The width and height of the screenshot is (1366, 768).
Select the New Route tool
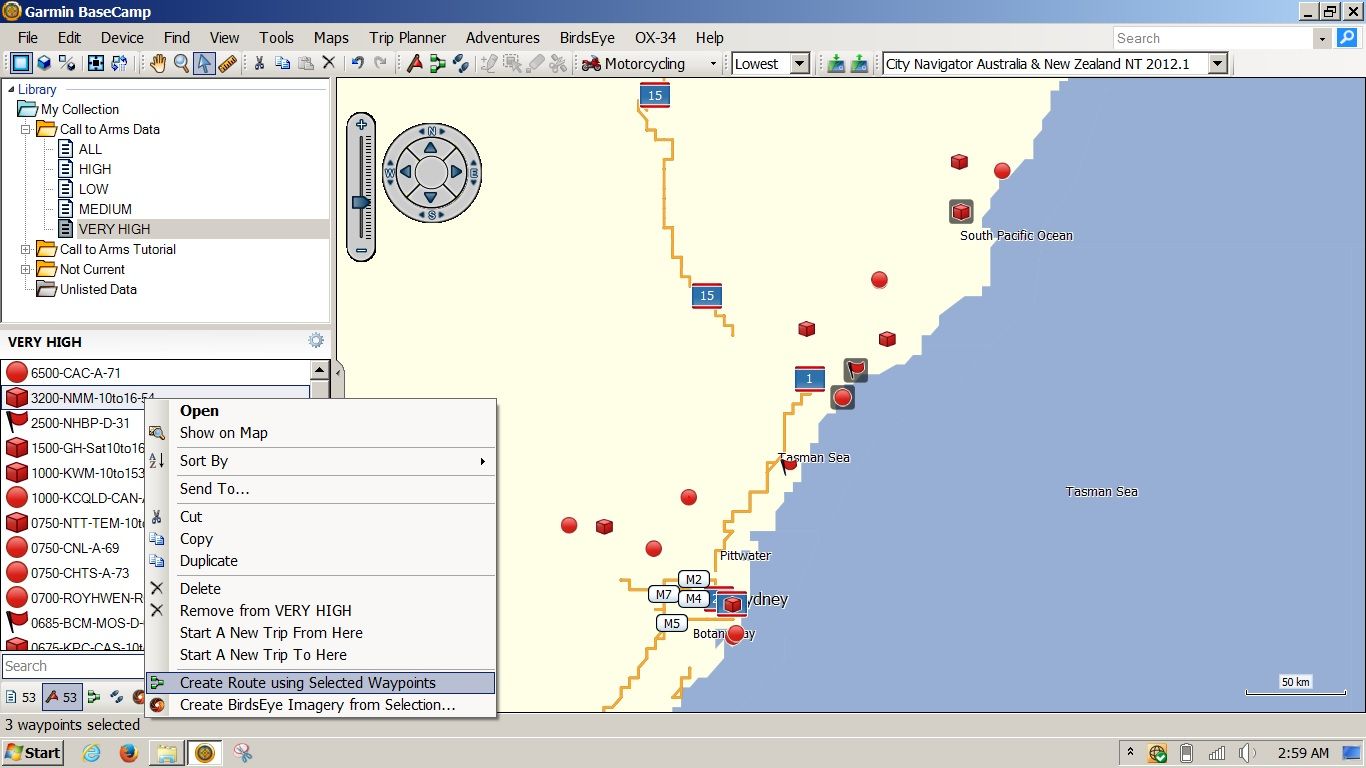(x=437, y=63)
